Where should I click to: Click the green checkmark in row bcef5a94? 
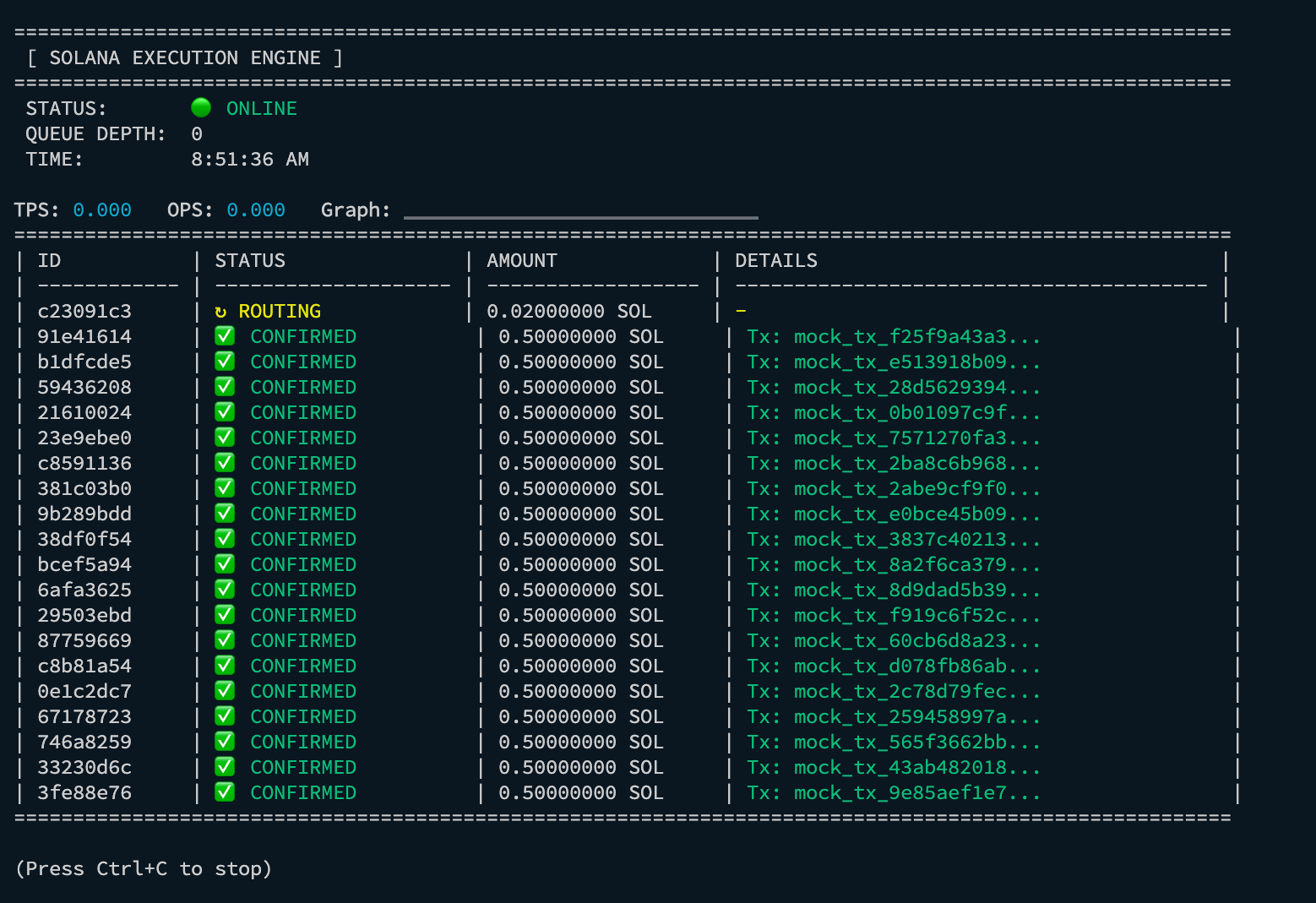(225, 563)
